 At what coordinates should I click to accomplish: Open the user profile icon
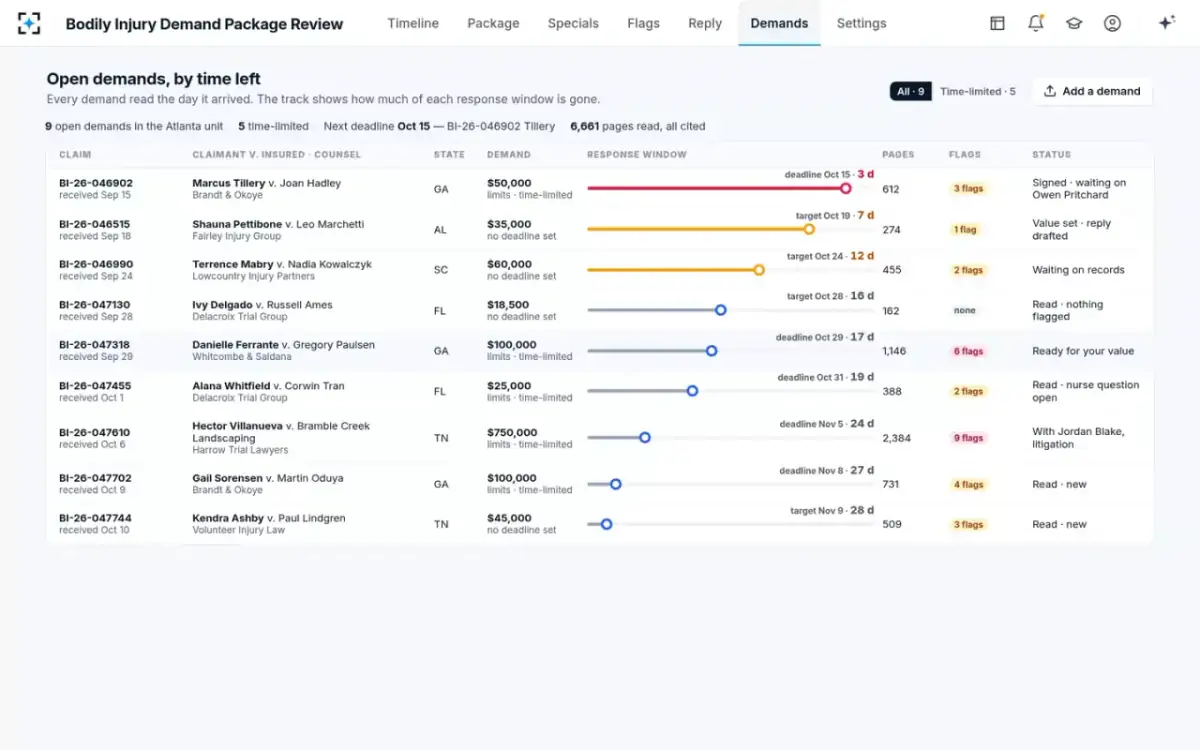pyautogui.click(x=1112, y=23)
